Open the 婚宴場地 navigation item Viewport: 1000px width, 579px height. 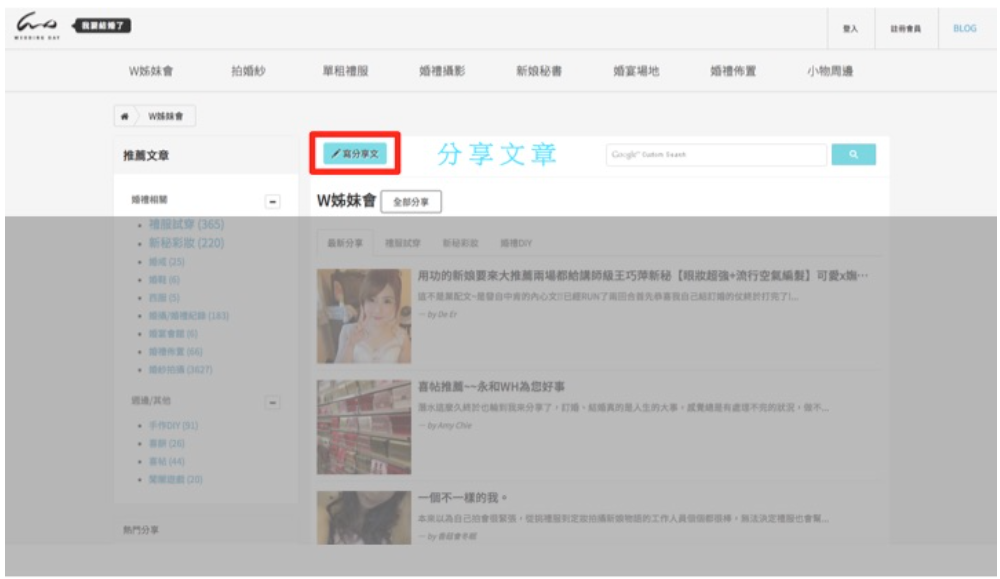(636, 71)
